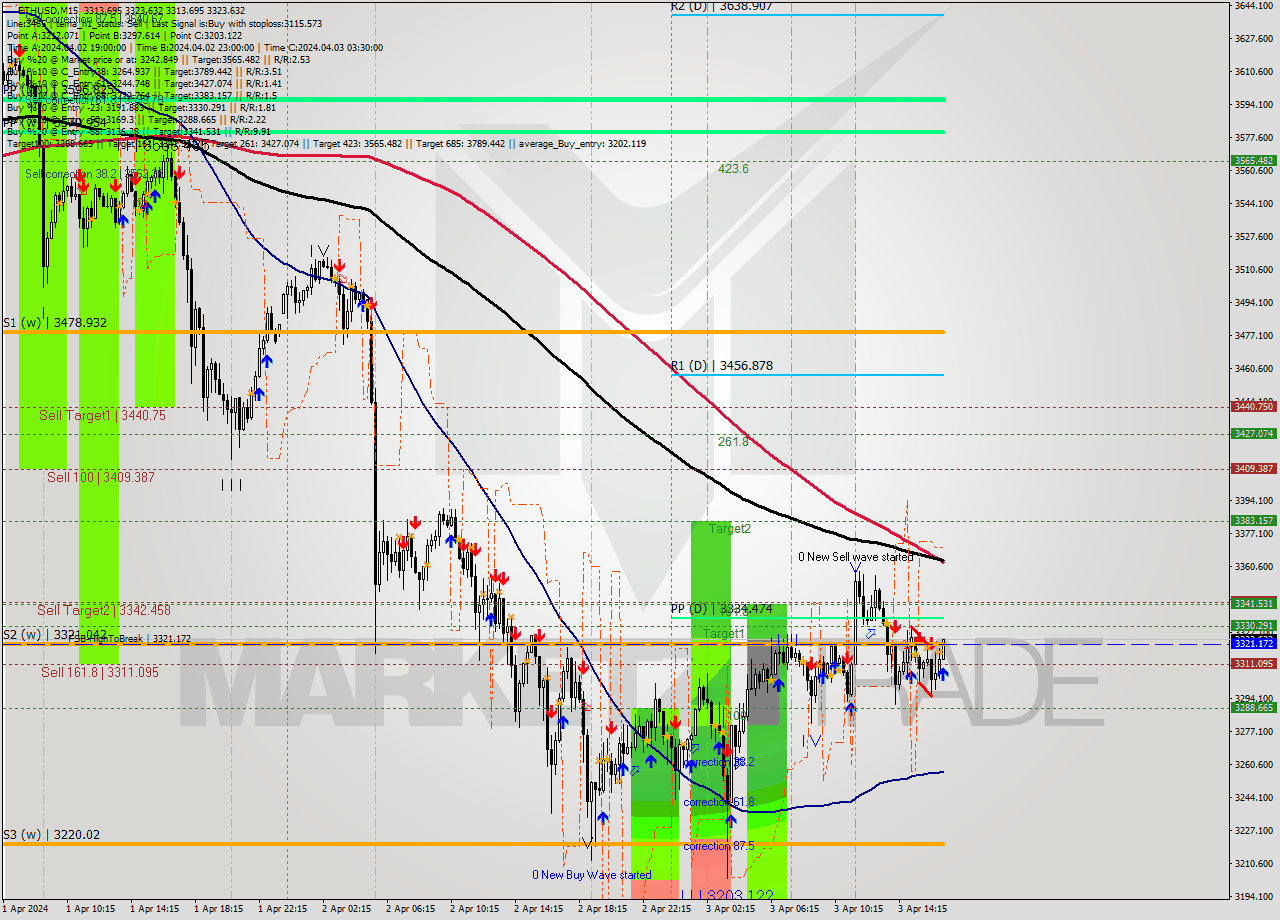Select the 'Sell 100 | 3409.387' label
The image size is (1280, 920).
tap(101, 477)
